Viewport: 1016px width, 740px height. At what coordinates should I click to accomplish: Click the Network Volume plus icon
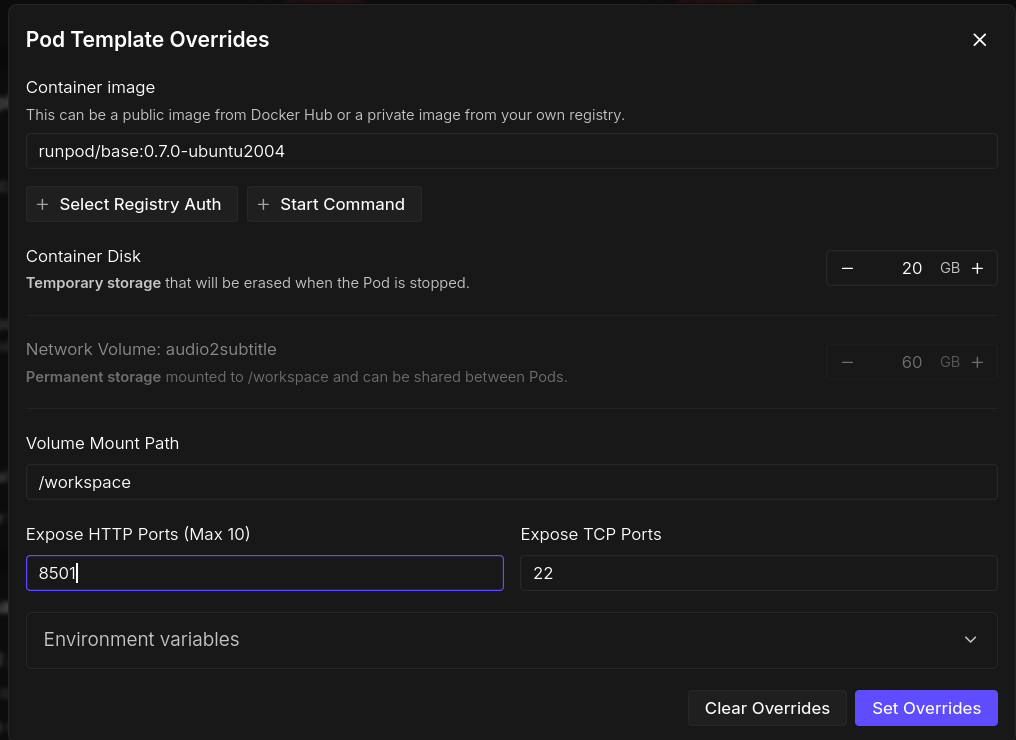pyautogui.click(x=977, y=362)
